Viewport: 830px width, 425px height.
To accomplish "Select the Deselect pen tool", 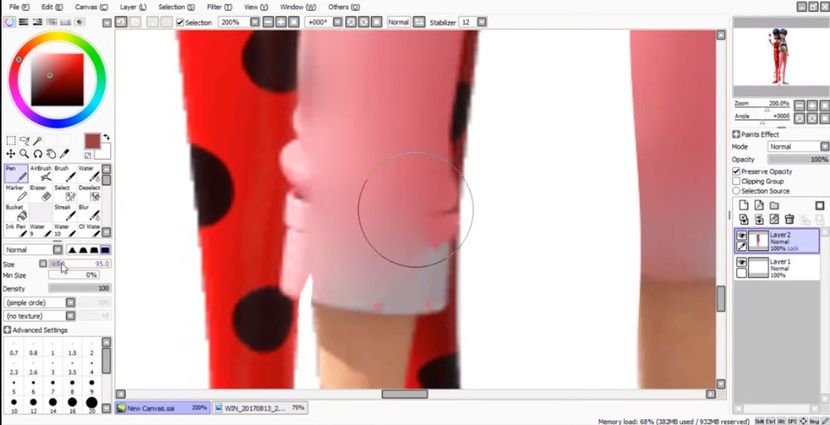I will point(89,193).
